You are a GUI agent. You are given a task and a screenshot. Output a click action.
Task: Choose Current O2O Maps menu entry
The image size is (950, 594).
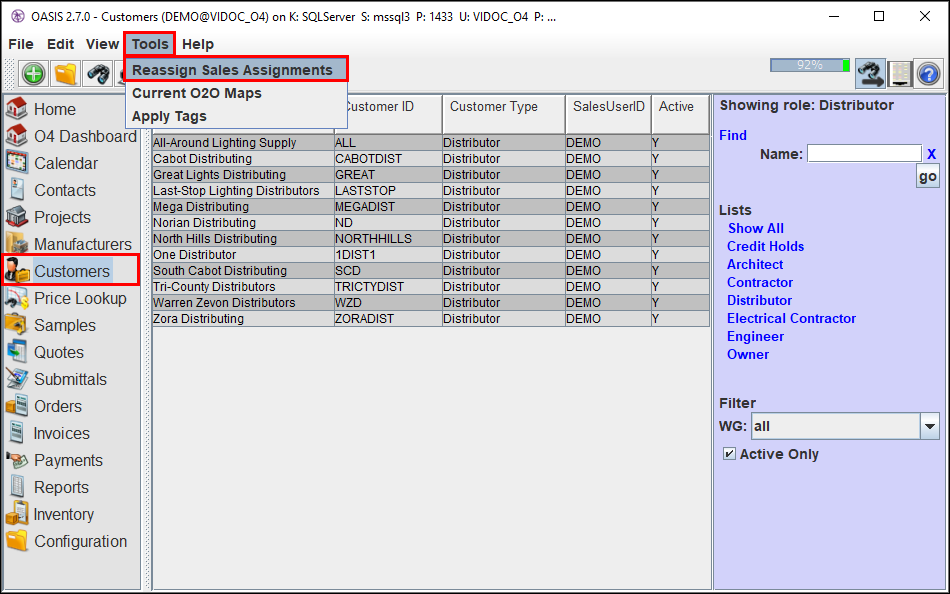tap(236, 93)
